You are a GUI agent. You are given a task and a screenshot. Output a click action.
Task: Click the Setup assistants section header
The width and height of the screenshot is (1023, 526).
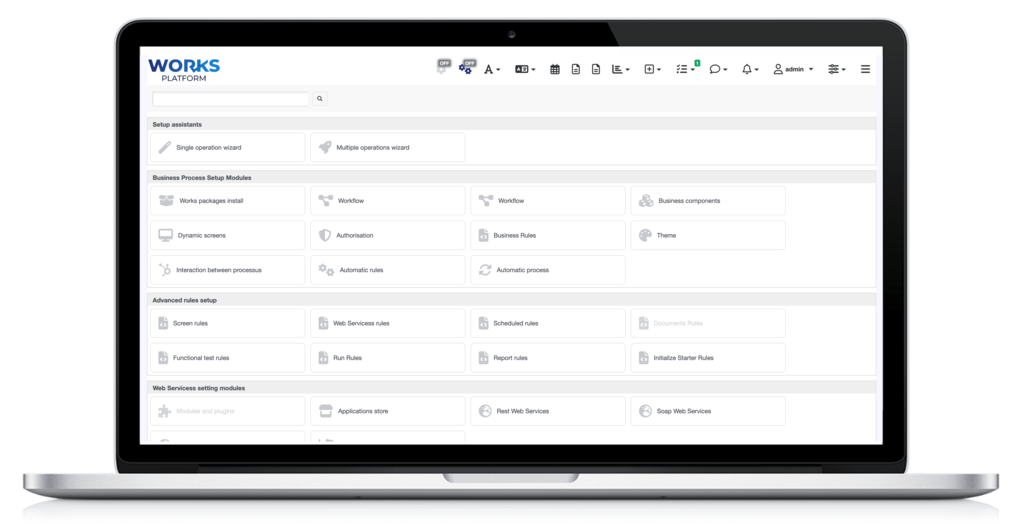512,125
